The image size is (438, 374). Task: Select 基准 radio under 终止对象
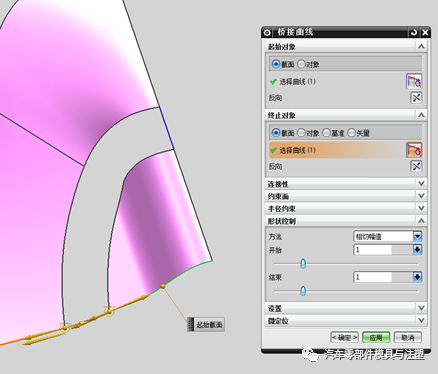pyautogui.click(x=326, y=133)
